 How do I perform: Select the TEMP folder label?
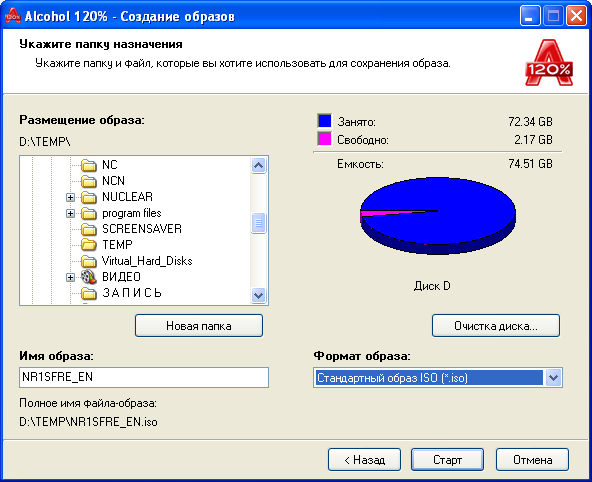click(117, 245)
